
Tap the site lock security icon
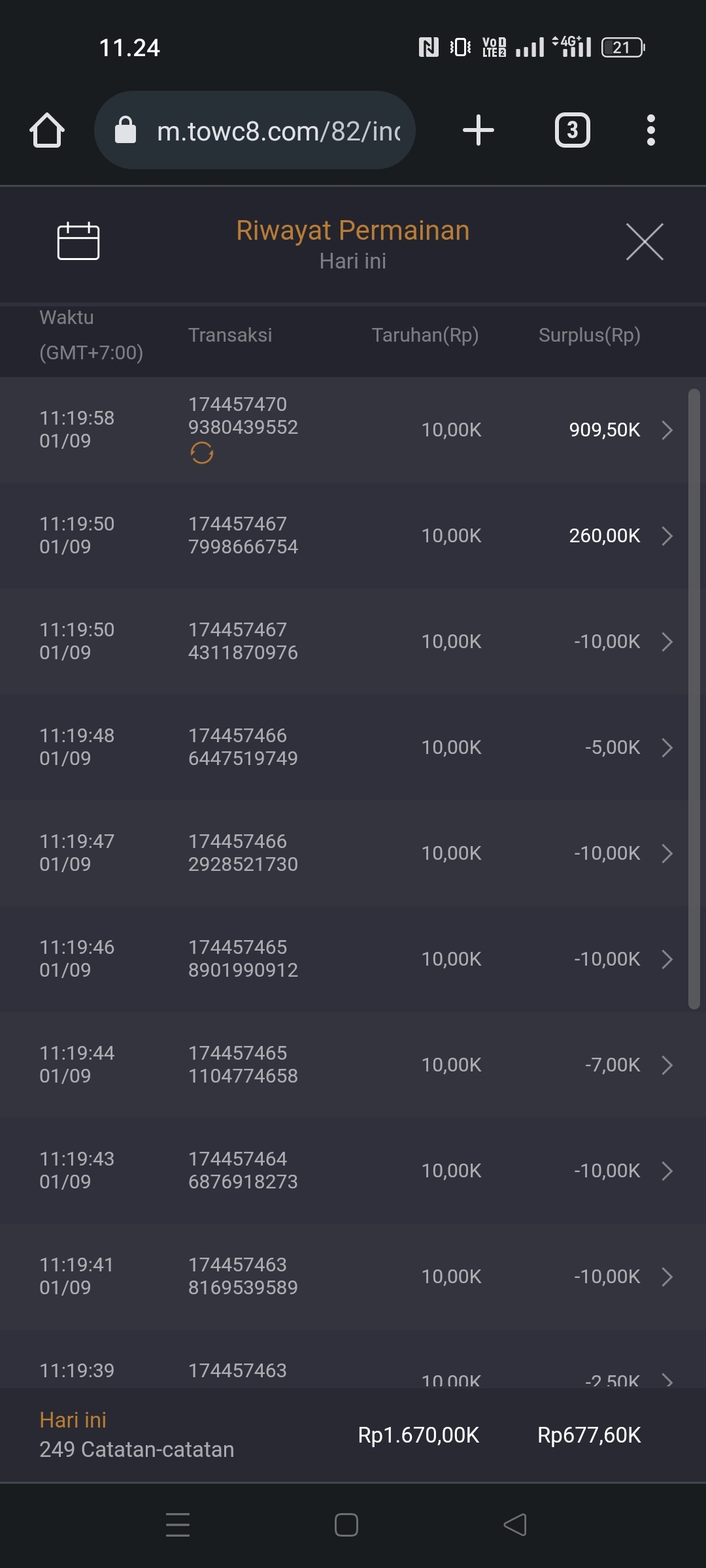tap(126, 130)
